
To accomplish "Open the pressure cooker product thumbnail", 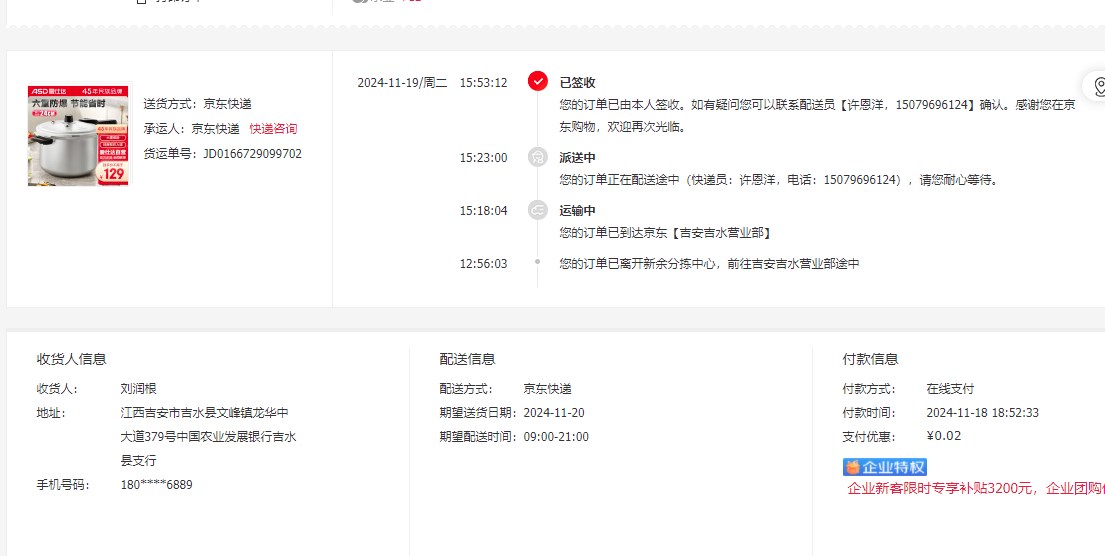I will tap(78, 135).
